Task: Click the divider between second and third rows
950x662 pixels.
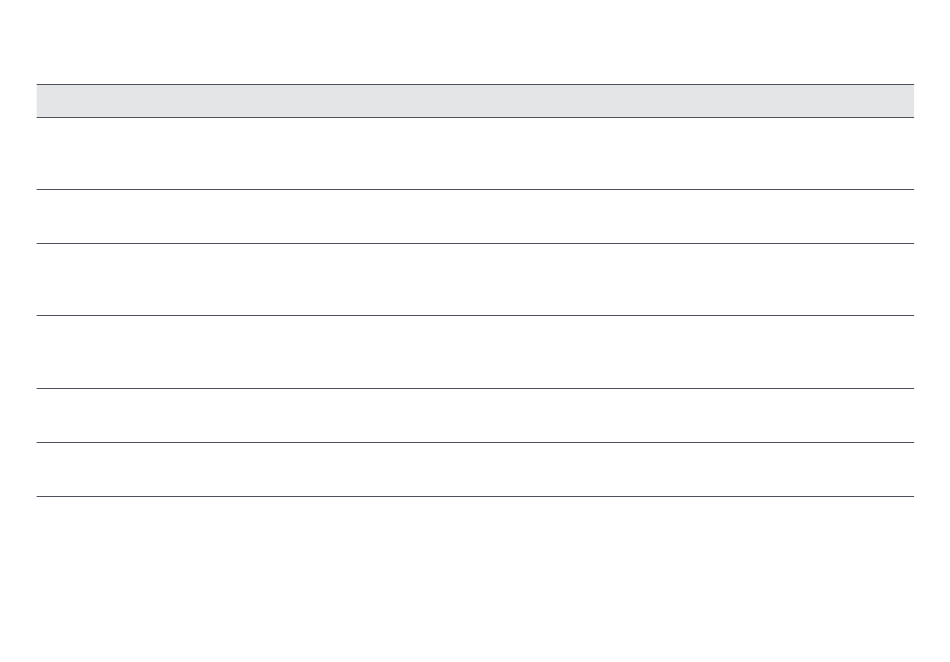Action: tap(475, 243)
